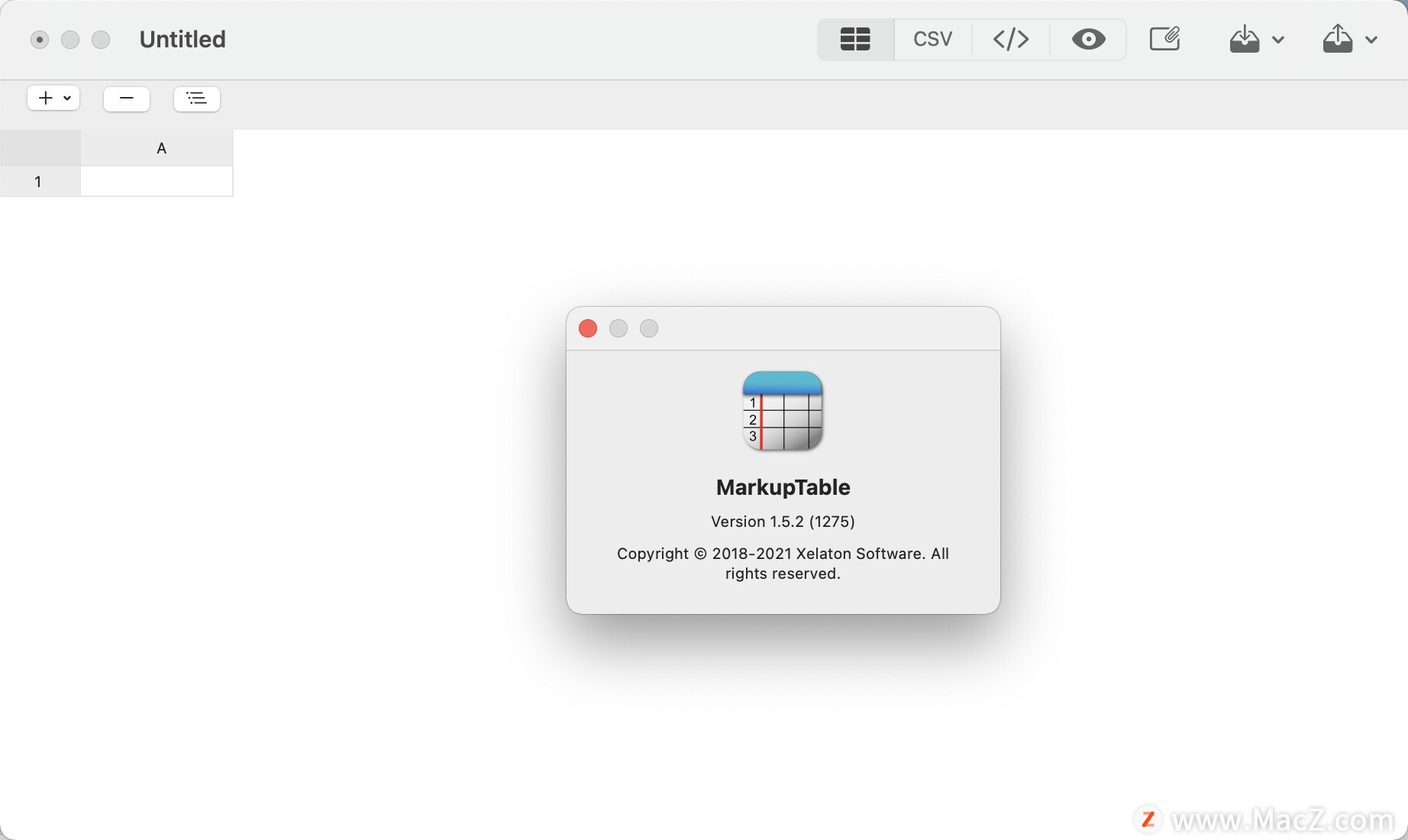Click the MarkupTable app icon in about window
Viewport: 1408px width, 840px height.
point(782,412)
